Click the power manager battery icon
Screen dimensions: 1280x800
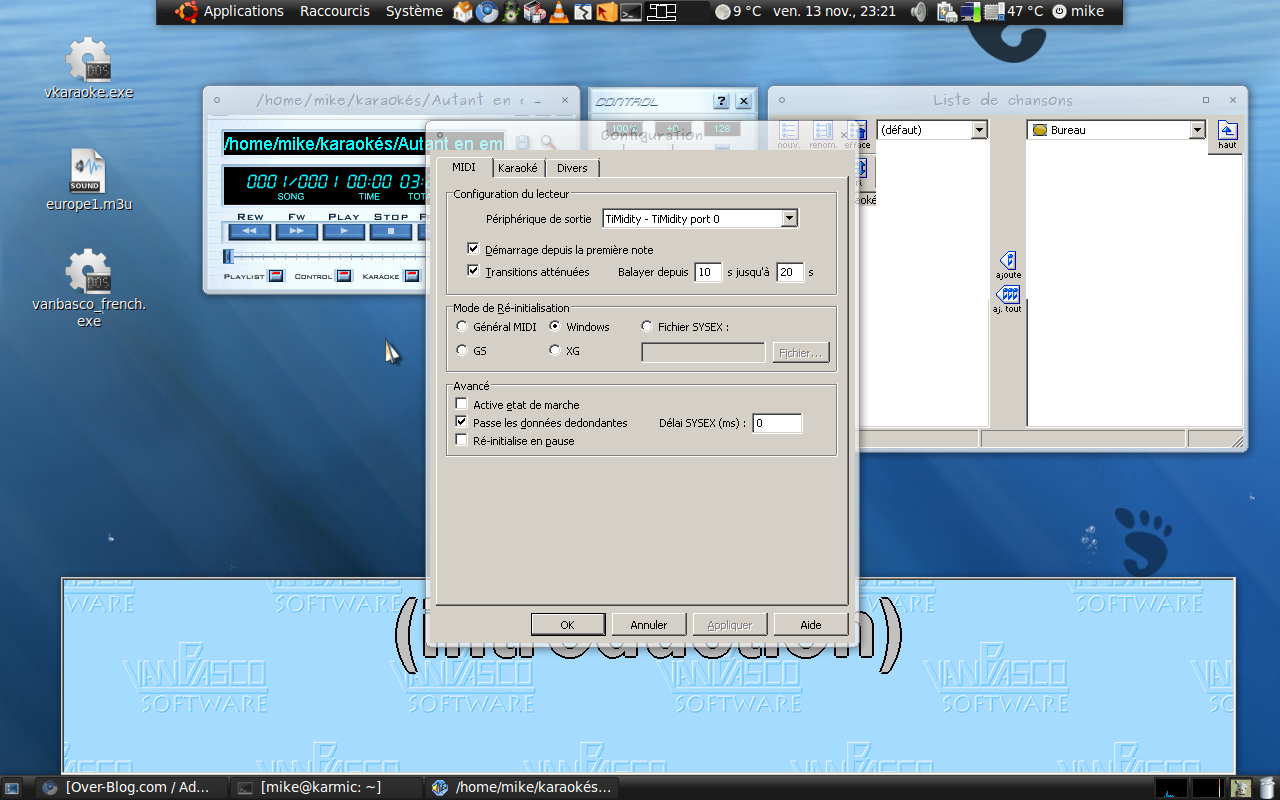[948, 12]
